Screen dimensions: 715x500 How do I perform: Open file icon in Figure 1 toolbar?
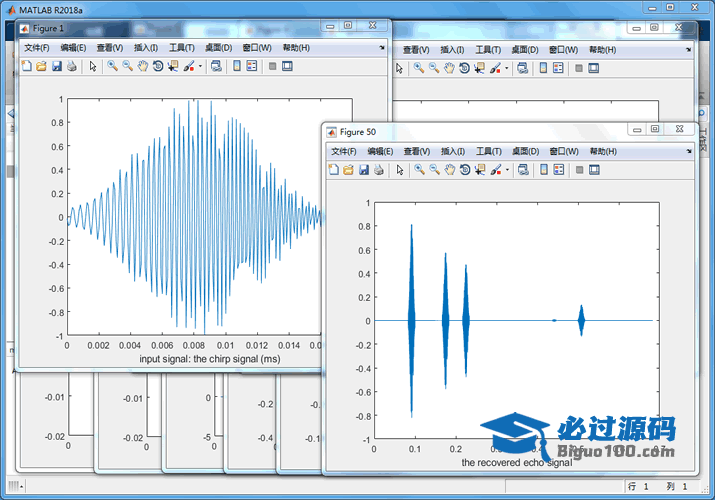pos(41,67)
